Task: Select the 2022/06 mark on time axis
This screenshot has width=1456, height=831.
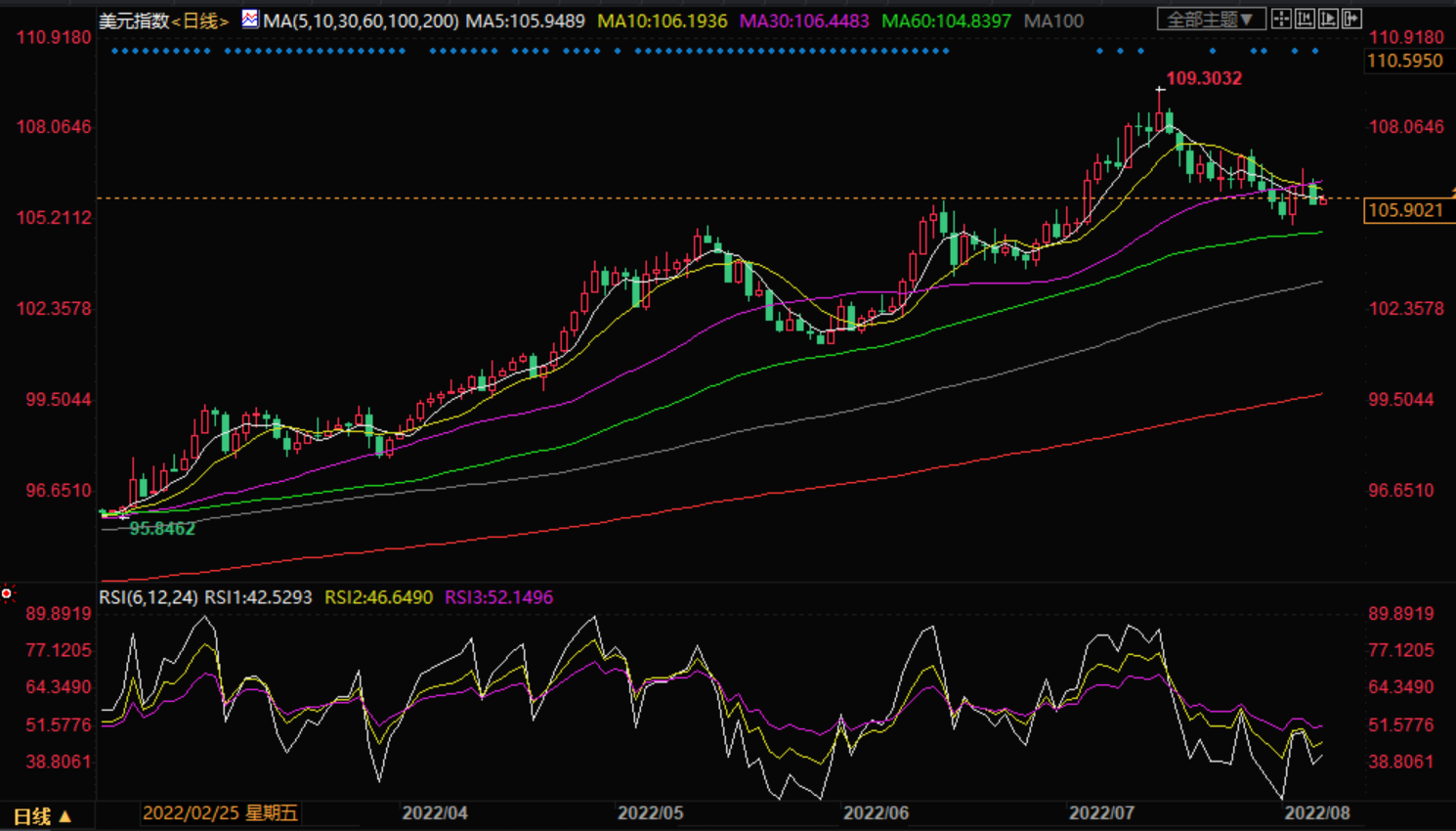Action: (x=876, y=813)
